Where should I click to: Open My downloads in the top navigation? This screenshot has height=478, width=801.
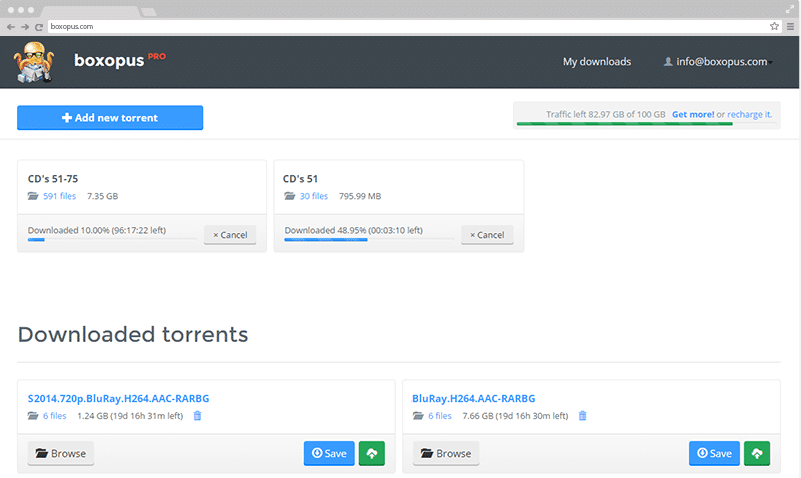pyautogui.click(x=597, y=62)
